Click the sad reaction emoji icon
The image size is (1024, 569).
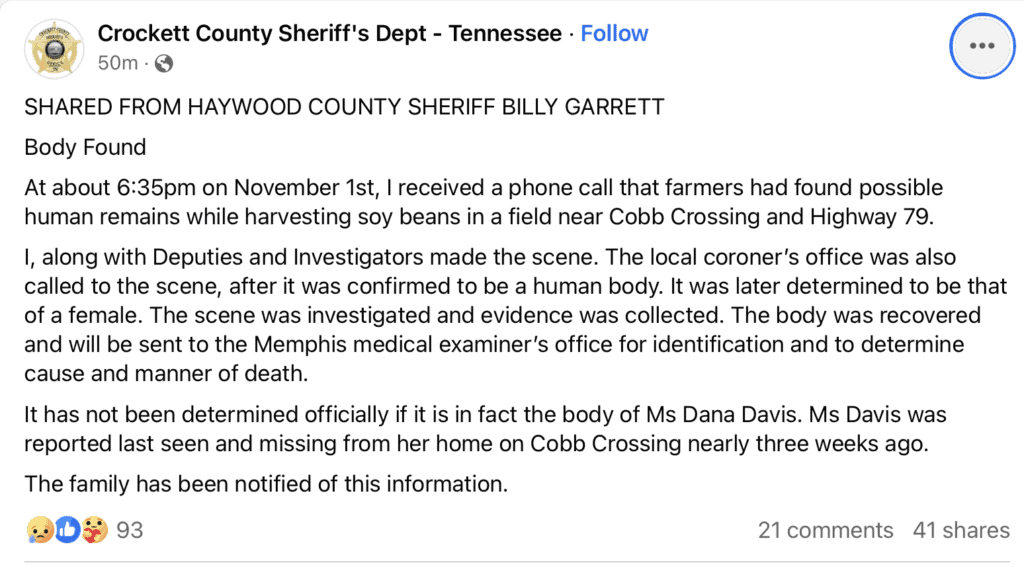[x=39, y=530]
